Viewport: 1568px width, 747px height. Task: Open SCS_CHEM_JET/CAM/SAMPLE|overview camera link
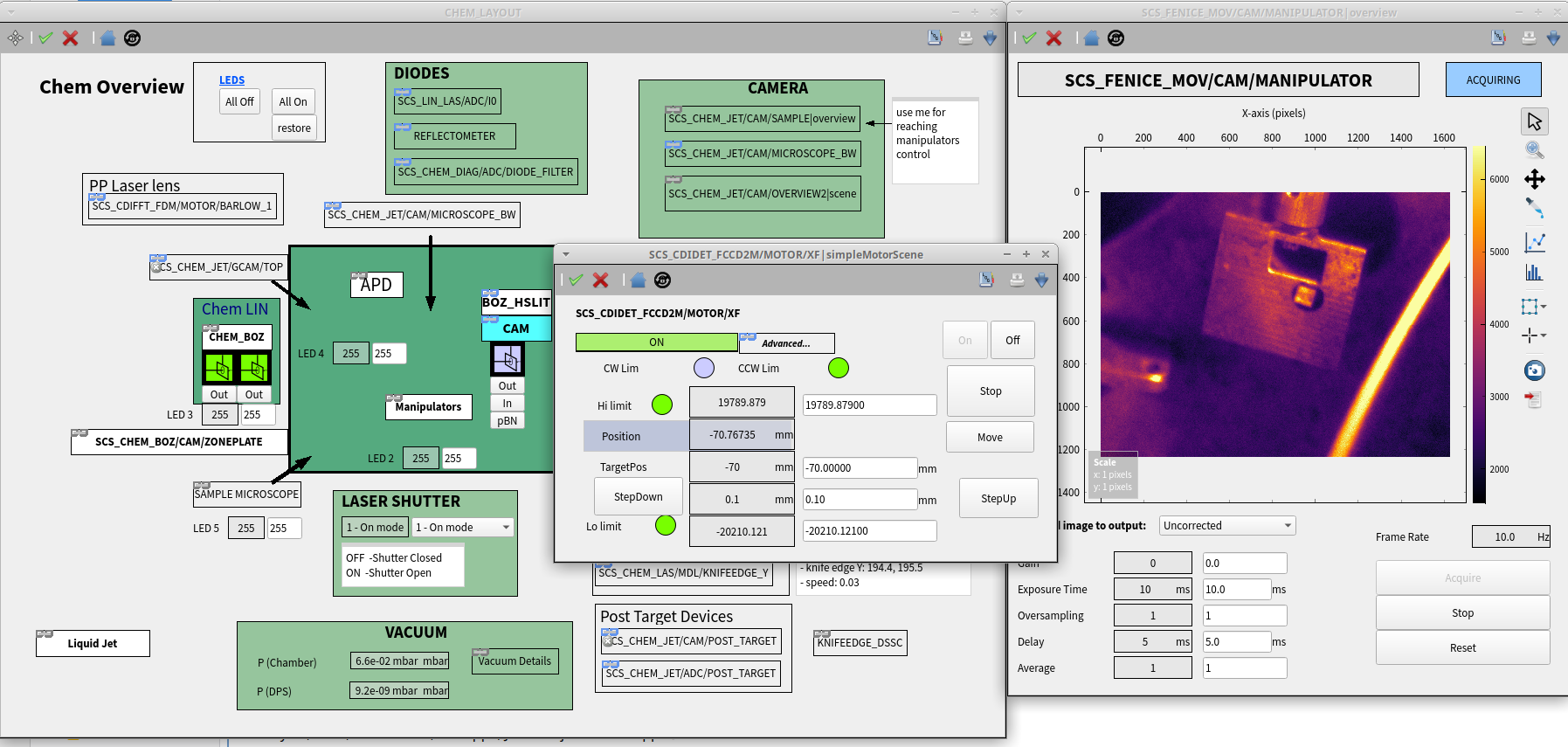(763, 119)
